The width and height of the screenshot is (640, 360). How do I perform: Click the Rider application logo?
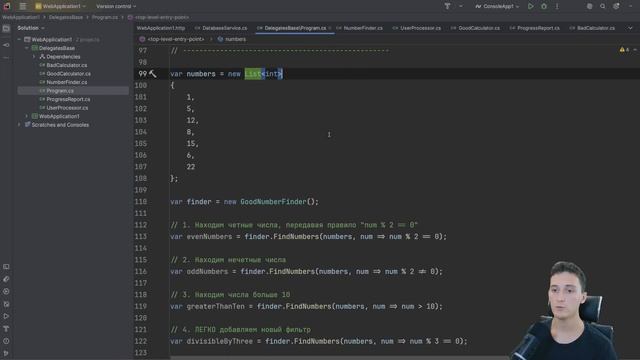pyautogui.click(x=7, y=6)
